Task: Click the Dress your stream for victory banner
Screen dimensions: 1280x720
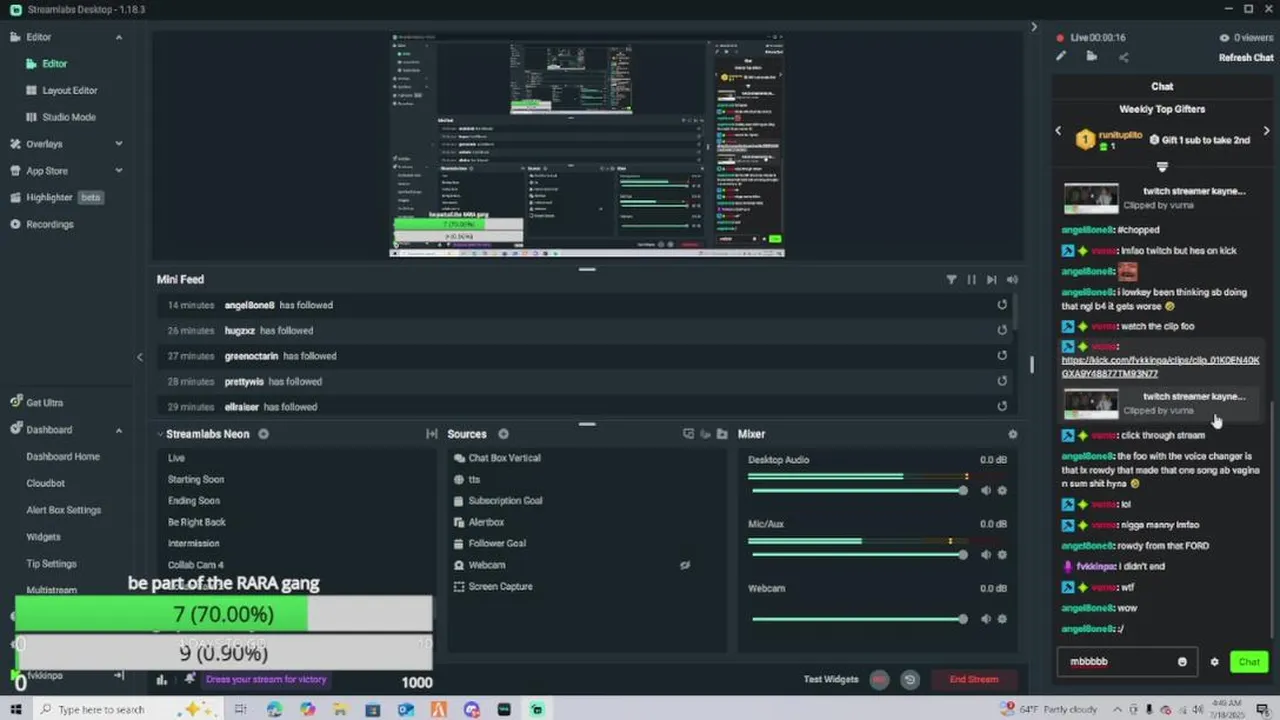Action: [266, 680]
